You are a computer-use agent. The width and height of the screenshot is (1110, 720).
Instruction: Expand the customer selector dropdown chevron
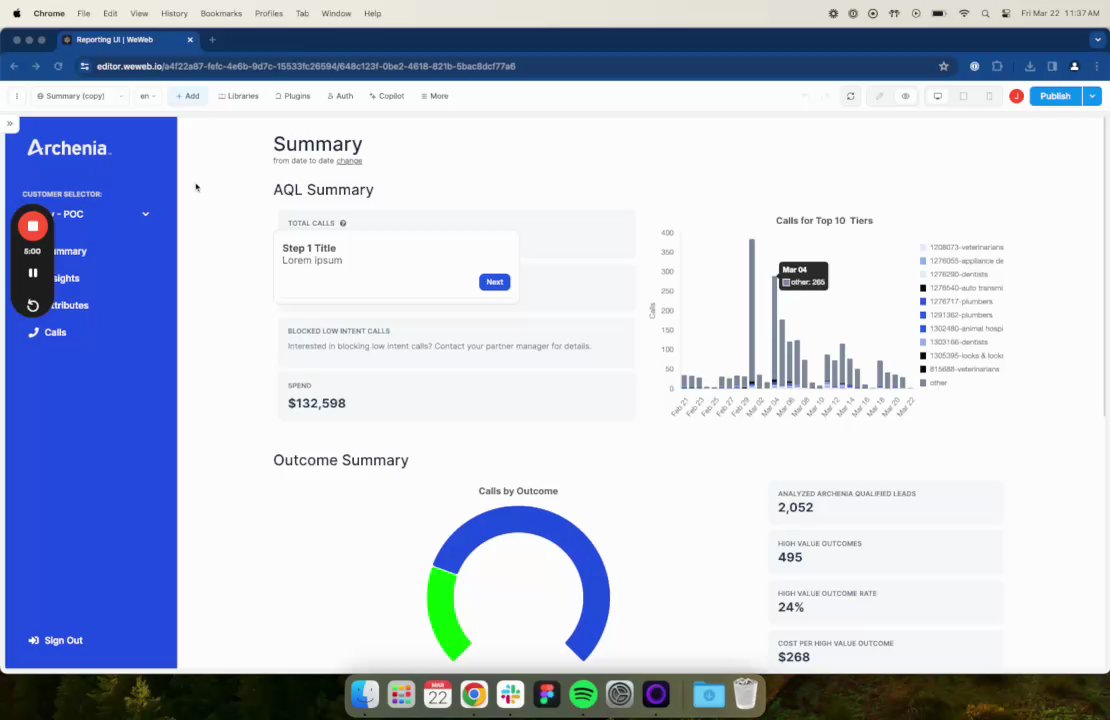tap(146, 214)
